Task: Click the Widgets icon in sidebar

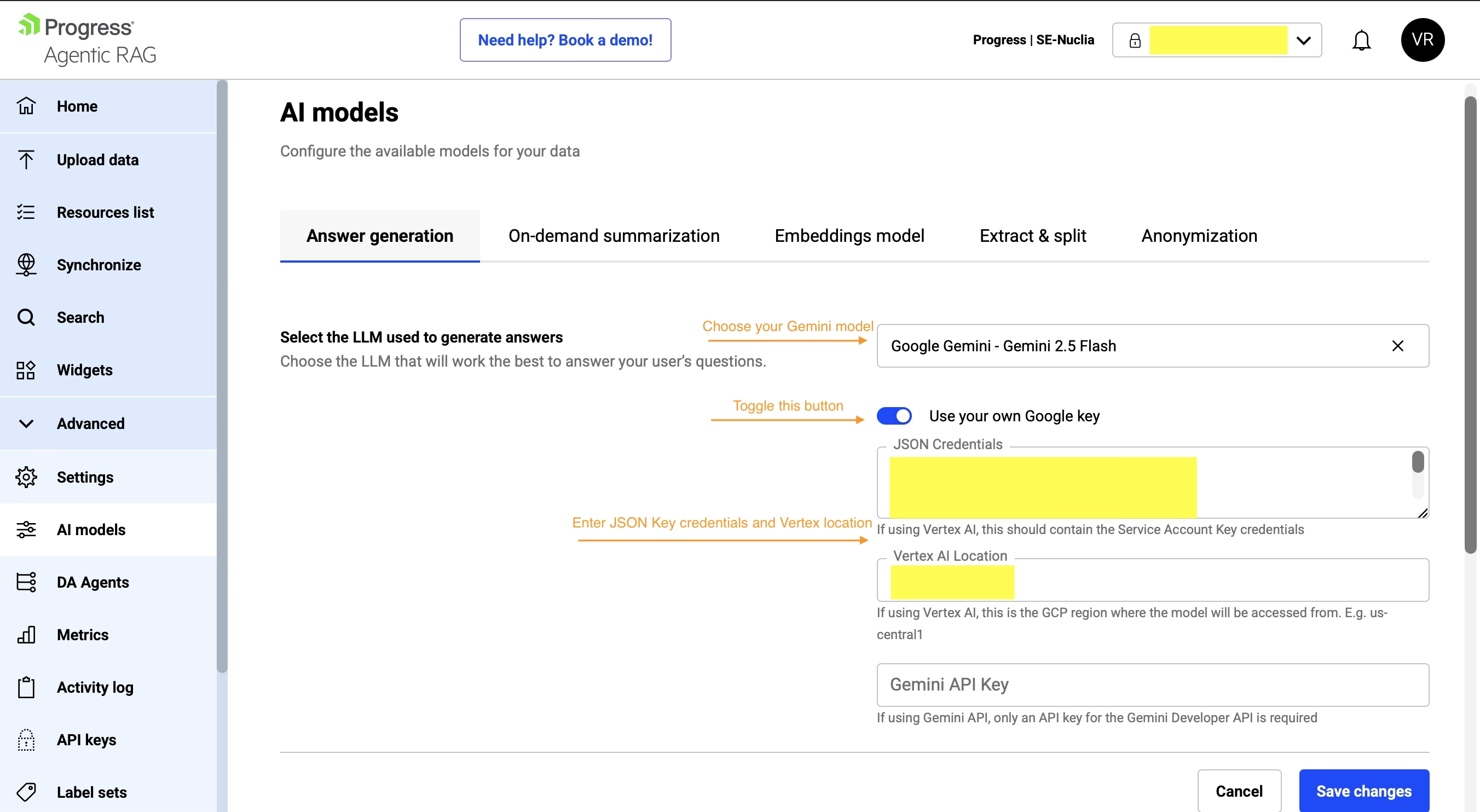Action: pyautogui.click(x=26, y=370)
